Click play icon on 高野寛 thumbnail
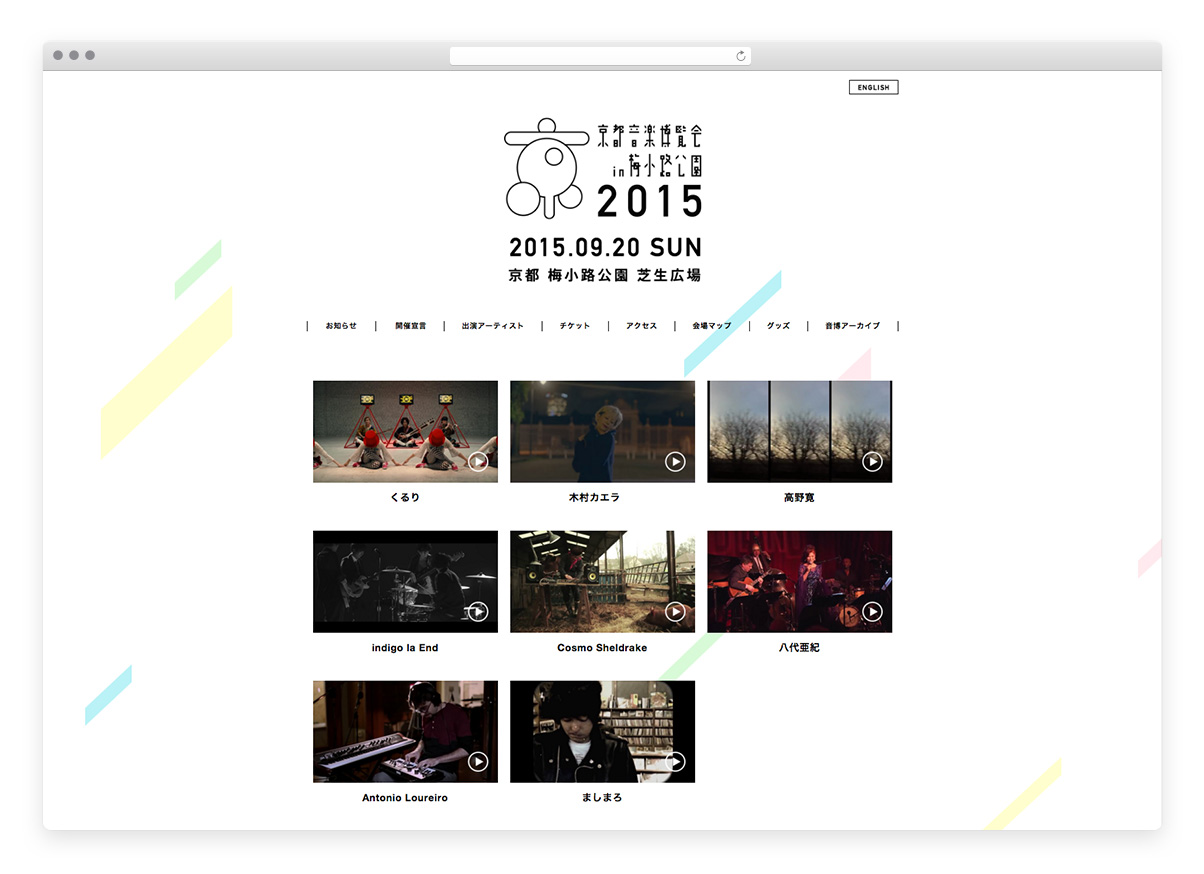This screenshot has height=874, width=1204. (872, 461)
